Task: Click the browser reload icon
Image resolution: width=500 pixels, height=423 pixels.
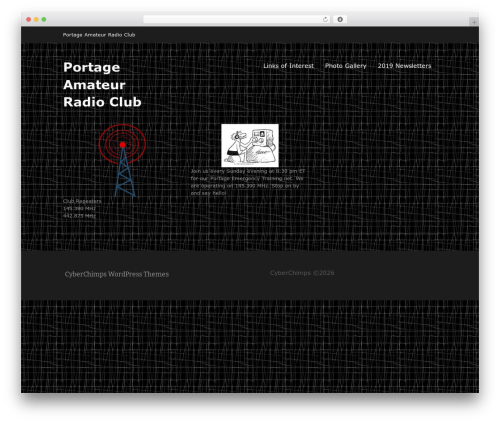Action: 325,20
